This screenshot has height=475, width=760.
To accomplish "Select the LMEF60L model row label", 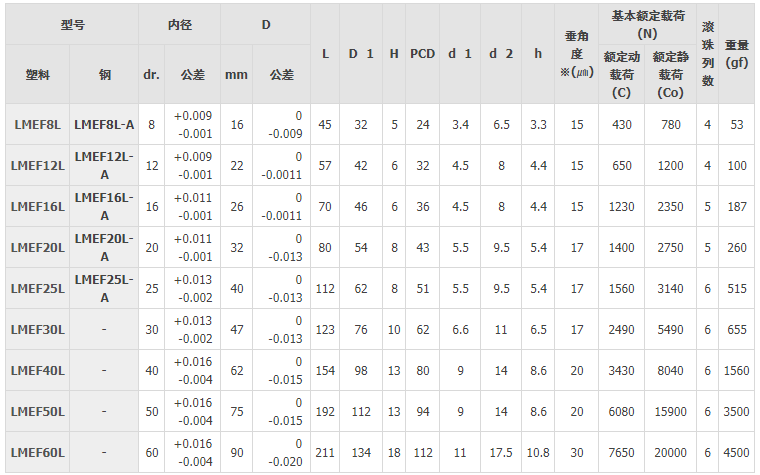I will (39, 452).
